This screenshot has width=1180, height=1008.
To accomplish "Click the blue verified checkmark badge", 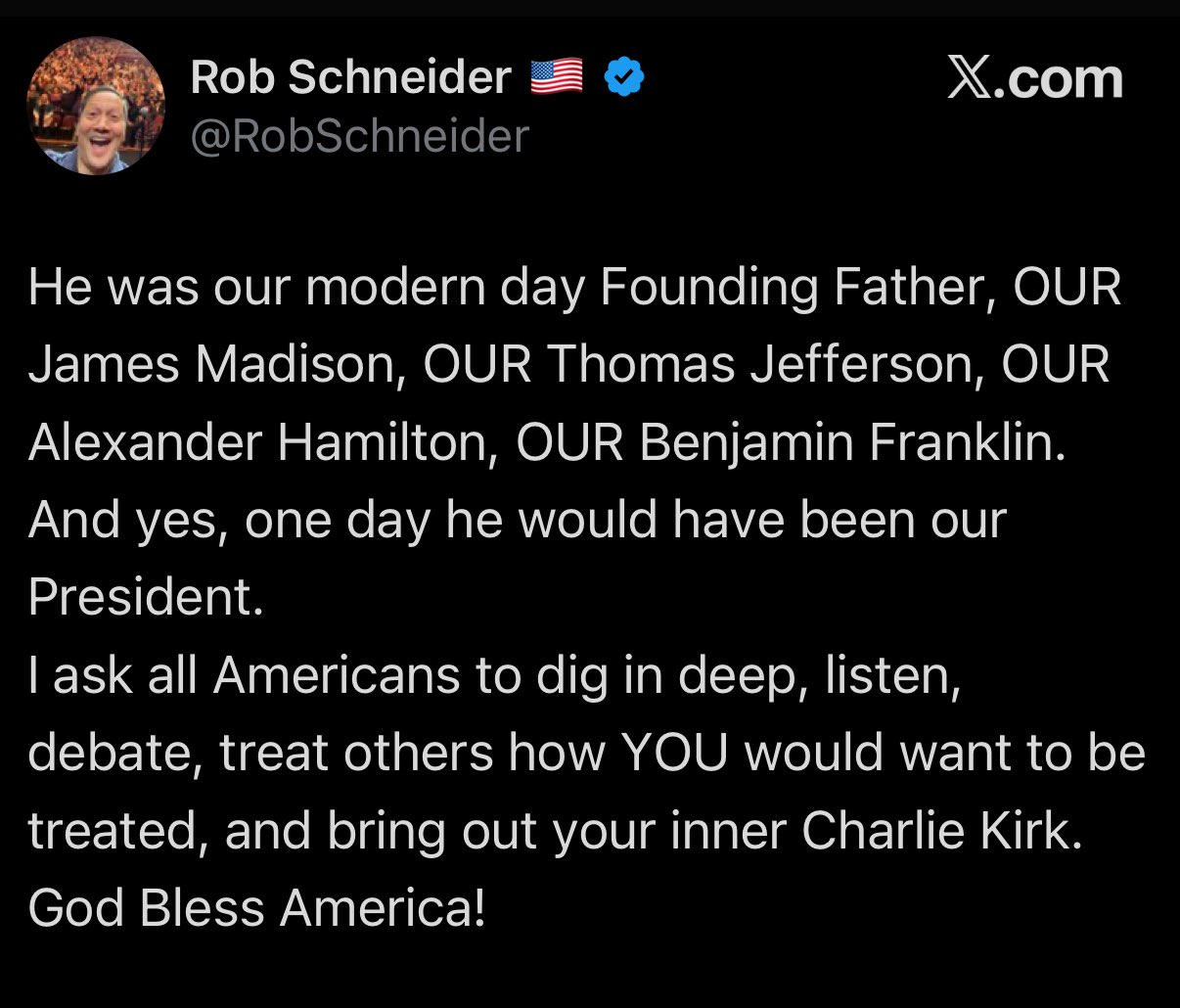I will (623, 77).
